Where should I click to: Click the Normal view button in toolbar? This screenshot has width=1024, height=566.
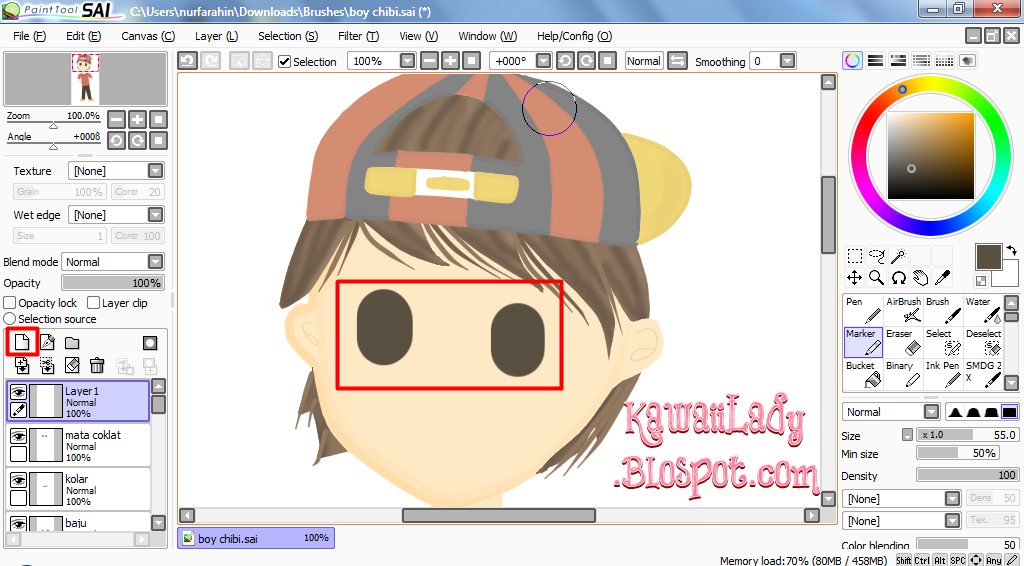(x=644, y=61)
